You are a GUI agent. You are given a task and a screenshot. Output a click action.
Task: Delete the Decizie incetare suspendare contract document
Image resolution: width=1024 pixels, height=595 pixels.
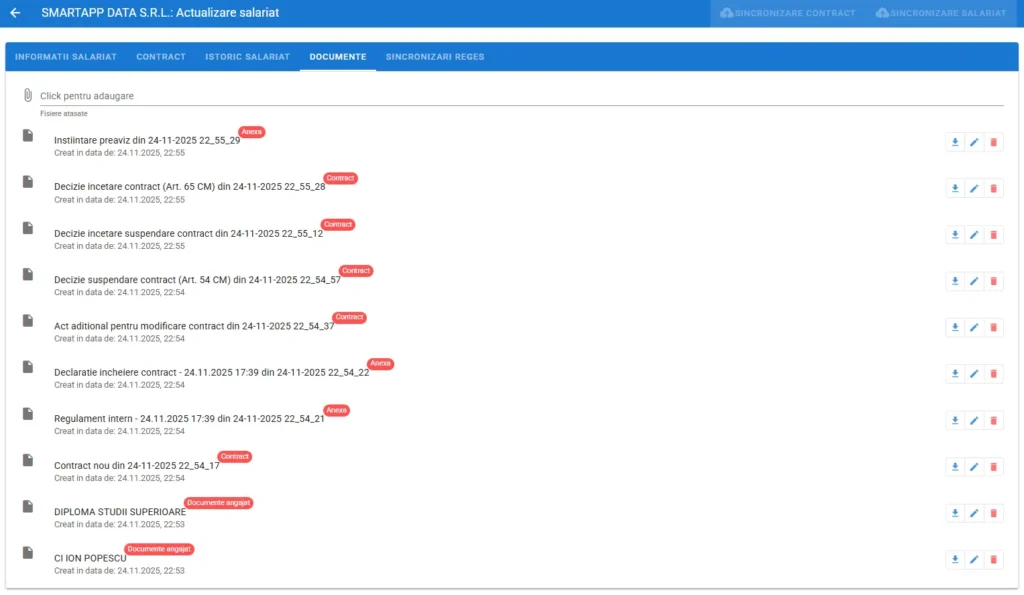pyautogui.click(x=993, y=235)
